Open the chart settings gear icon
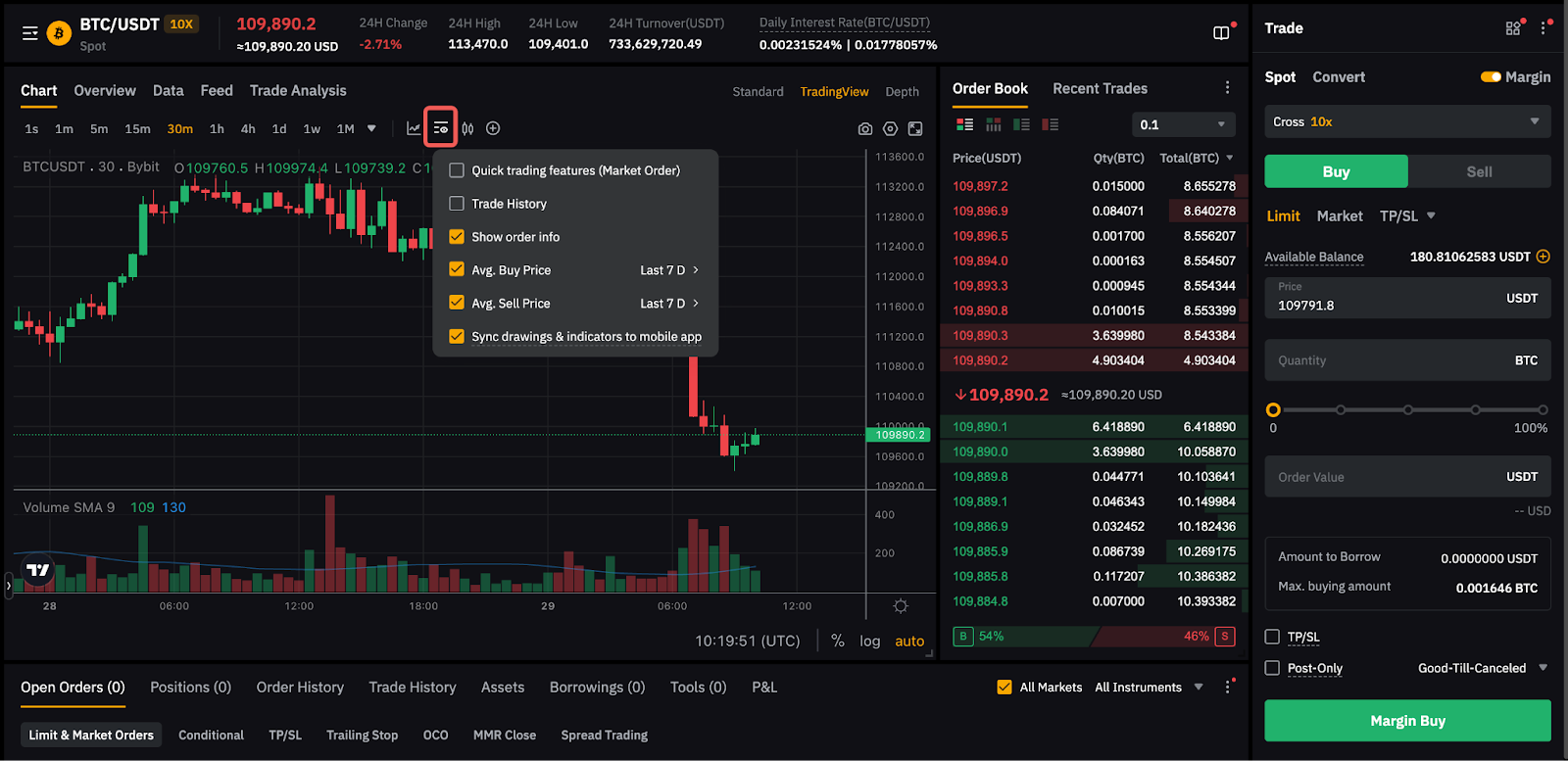This screenshot has height=761, width=1568. pyautogui.click(x=890, y=128)
